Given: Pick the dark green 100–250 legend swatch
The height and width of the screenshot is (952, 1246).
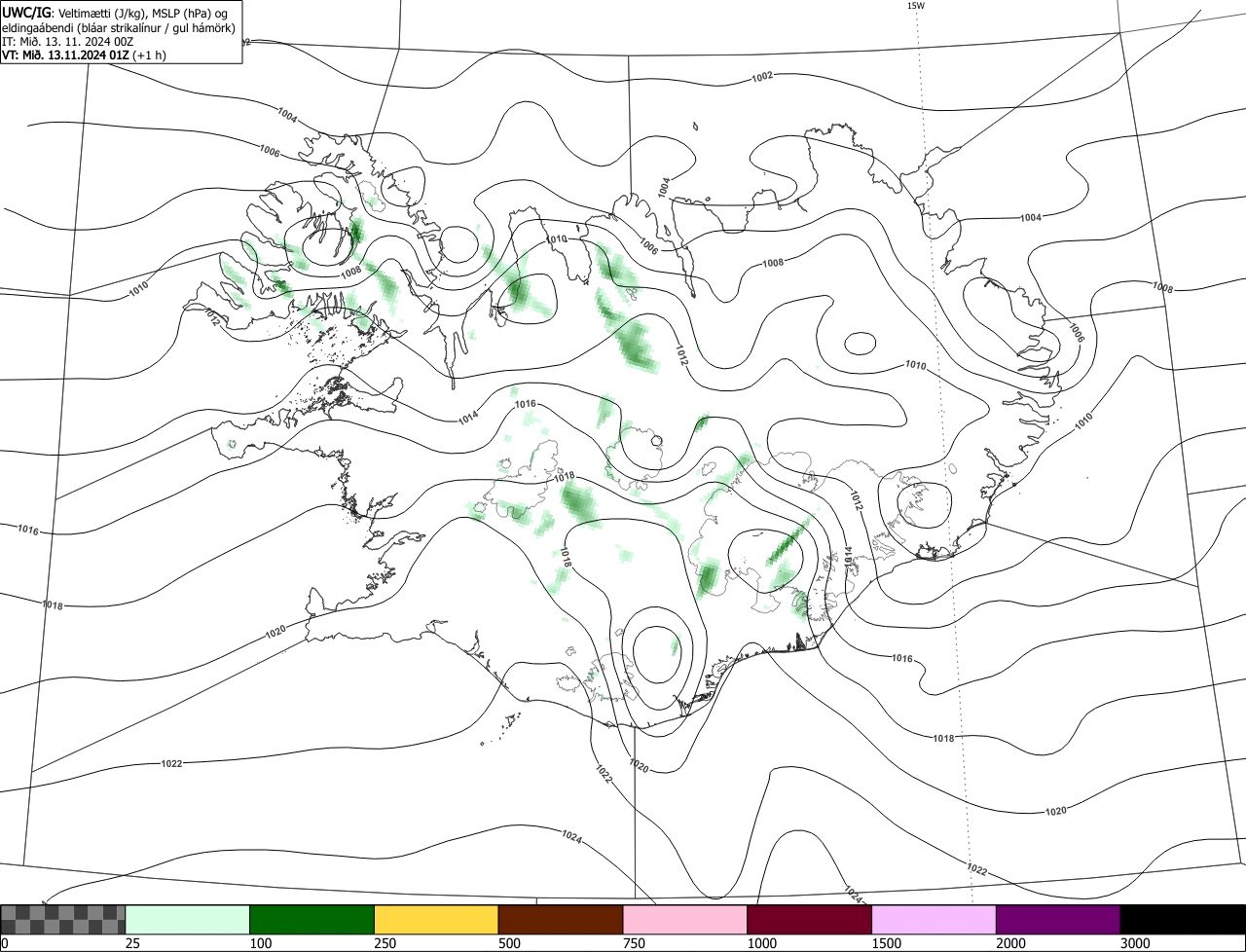Looking at the screenshot, I should tap(312, 919).
